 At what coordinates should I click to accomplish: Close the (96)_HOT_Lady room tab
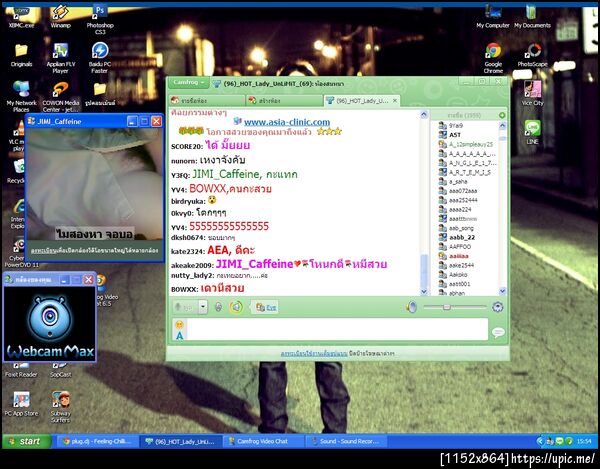point(395,101)
